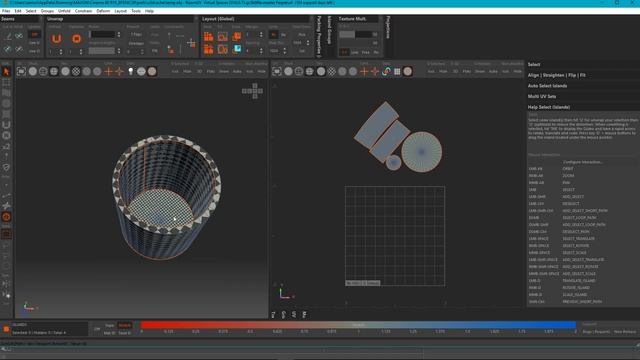Click first orange crosshair in 3D viewport toolbar
The width and height of the screenshot is (640, 360).
(x=109, y=71)
